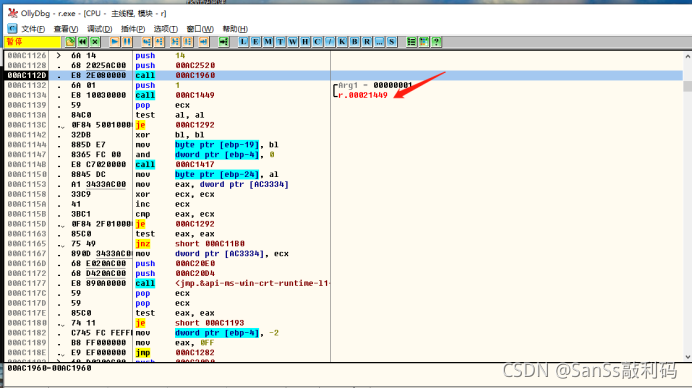Screen dimensions: 692x388
Task: Select the highlighted call 00AC1960 instruction row
Action: 344,75
